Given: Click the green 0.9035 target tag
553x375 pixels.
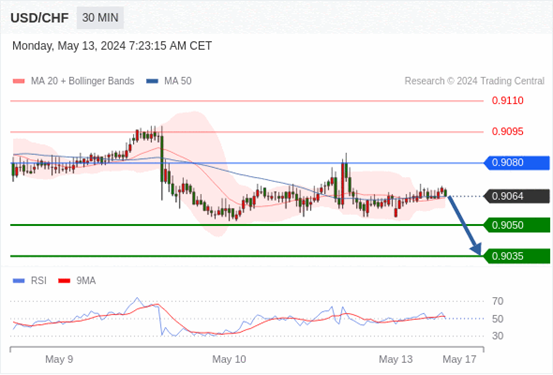Looking at the screenshot, I should point(517,256).
